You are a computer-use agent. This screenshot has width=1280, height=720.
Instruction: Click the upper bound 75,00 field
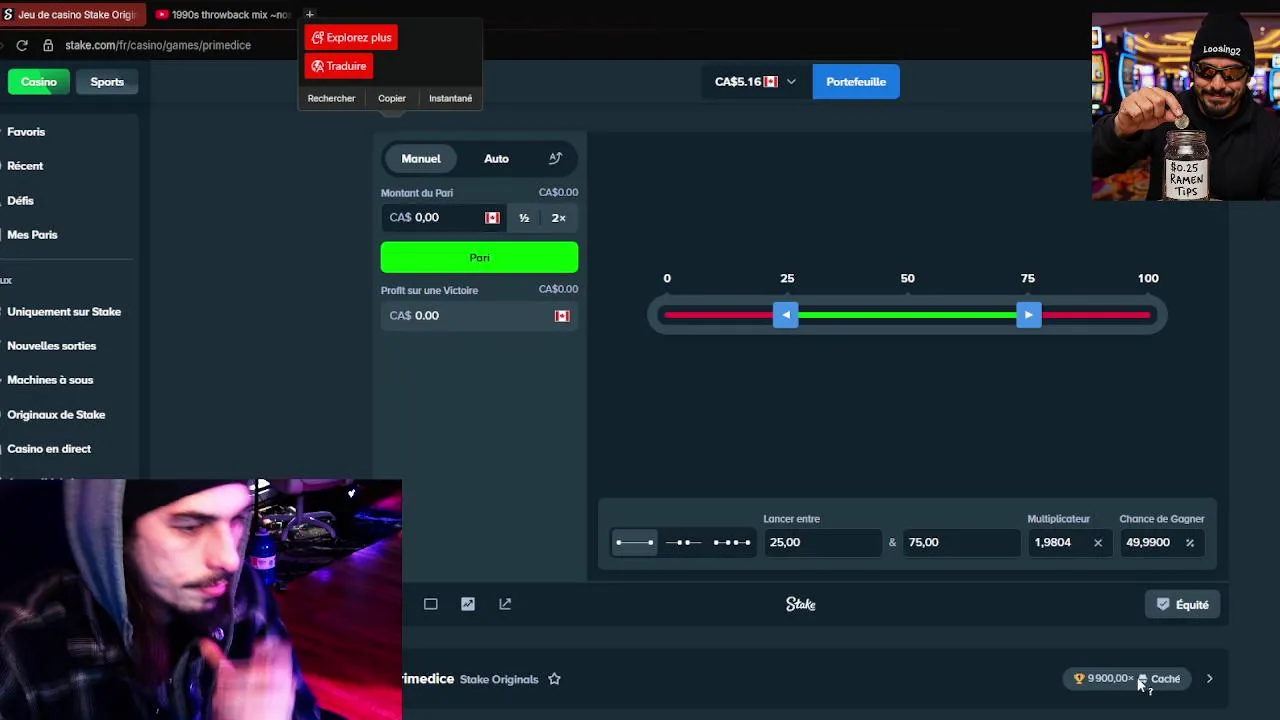(961, 542)
